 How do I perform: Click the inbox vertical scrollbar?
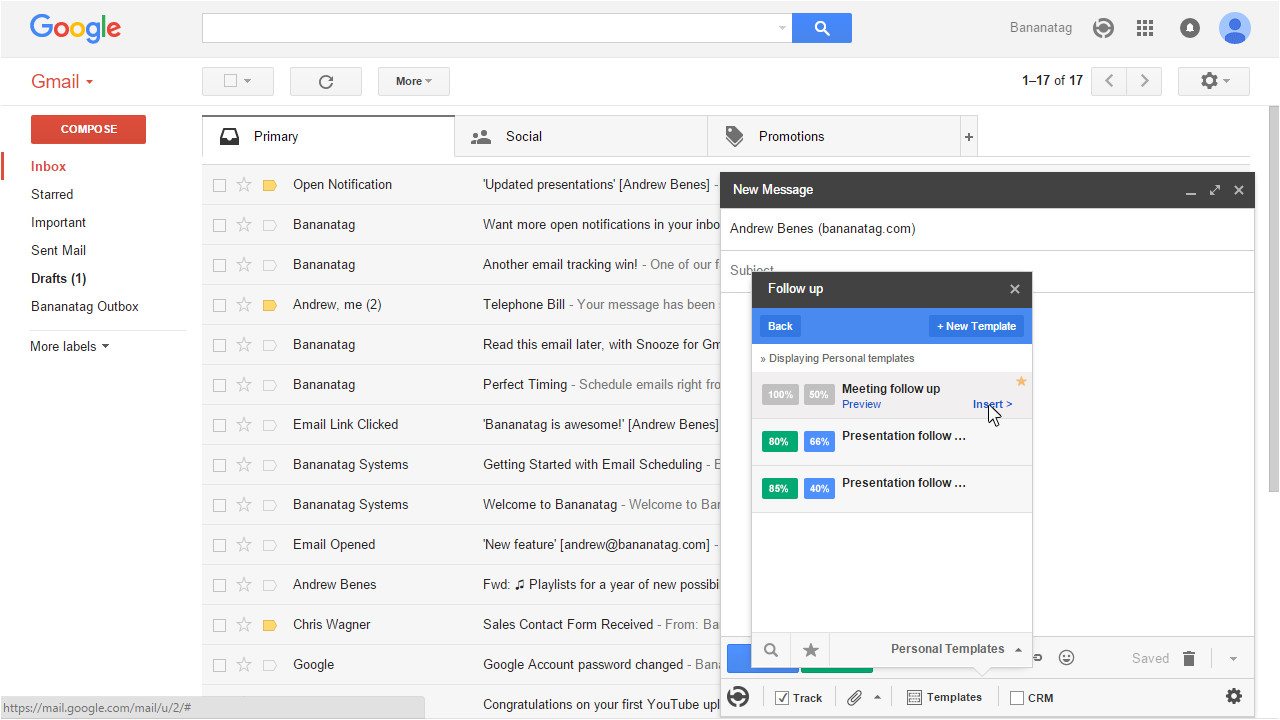[x=1273, y=298]
